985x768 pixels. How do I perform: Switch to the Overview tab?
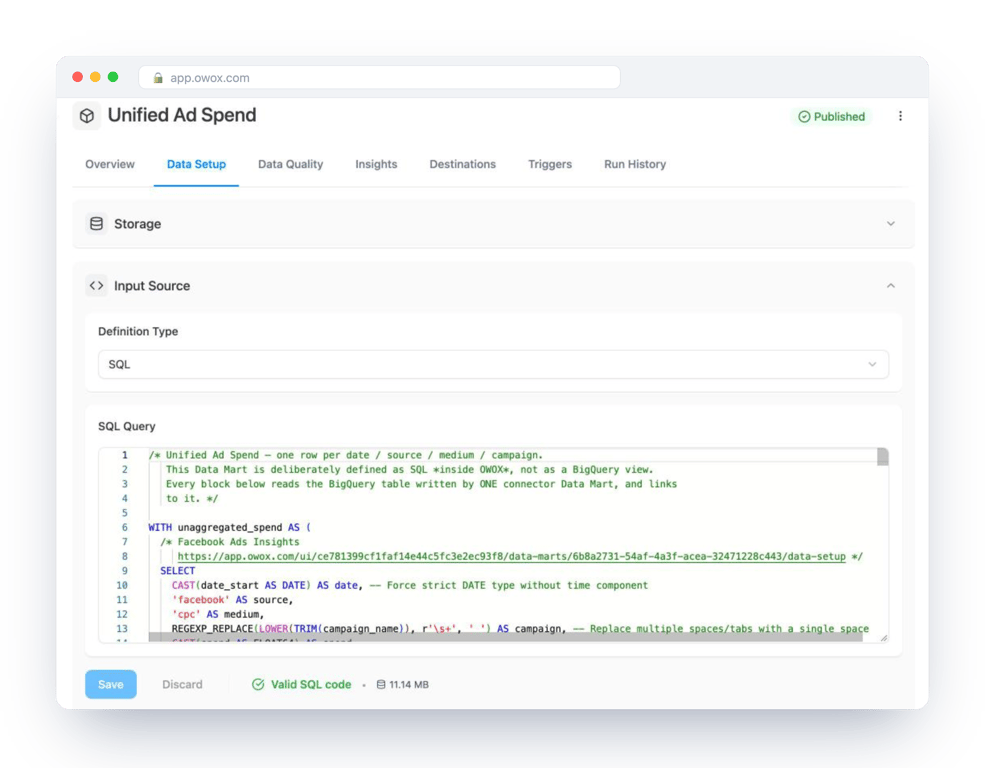(x=110, y=165)
